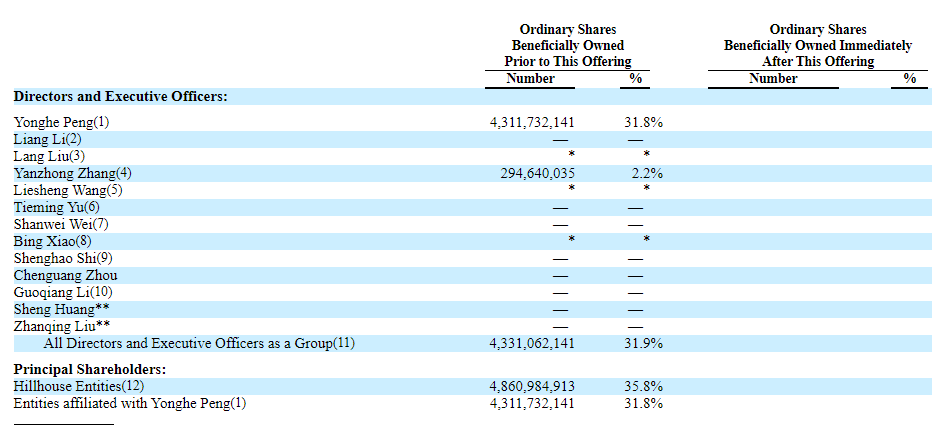The height and width of the screenshot is (430, 948).
Task: Click on Lang Liu(3) entry
Action: 50,156
